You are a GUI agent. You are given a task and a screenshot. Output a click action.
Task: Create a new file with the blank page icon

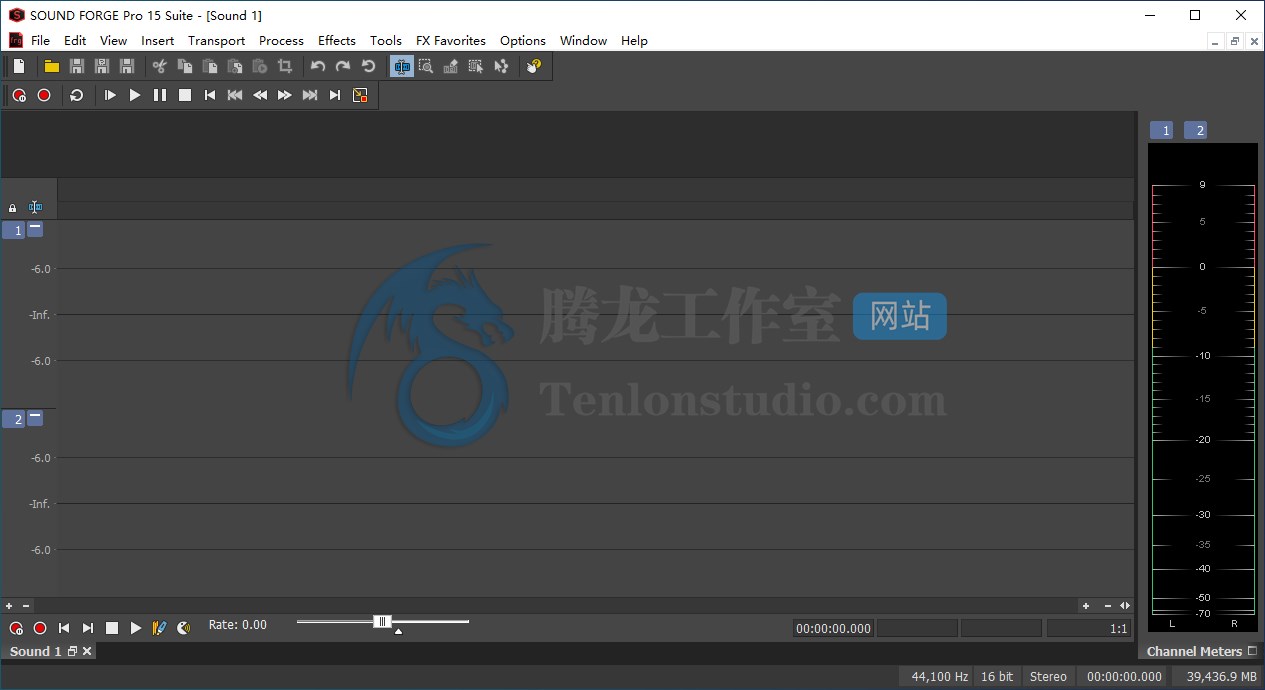pos(19,66)
